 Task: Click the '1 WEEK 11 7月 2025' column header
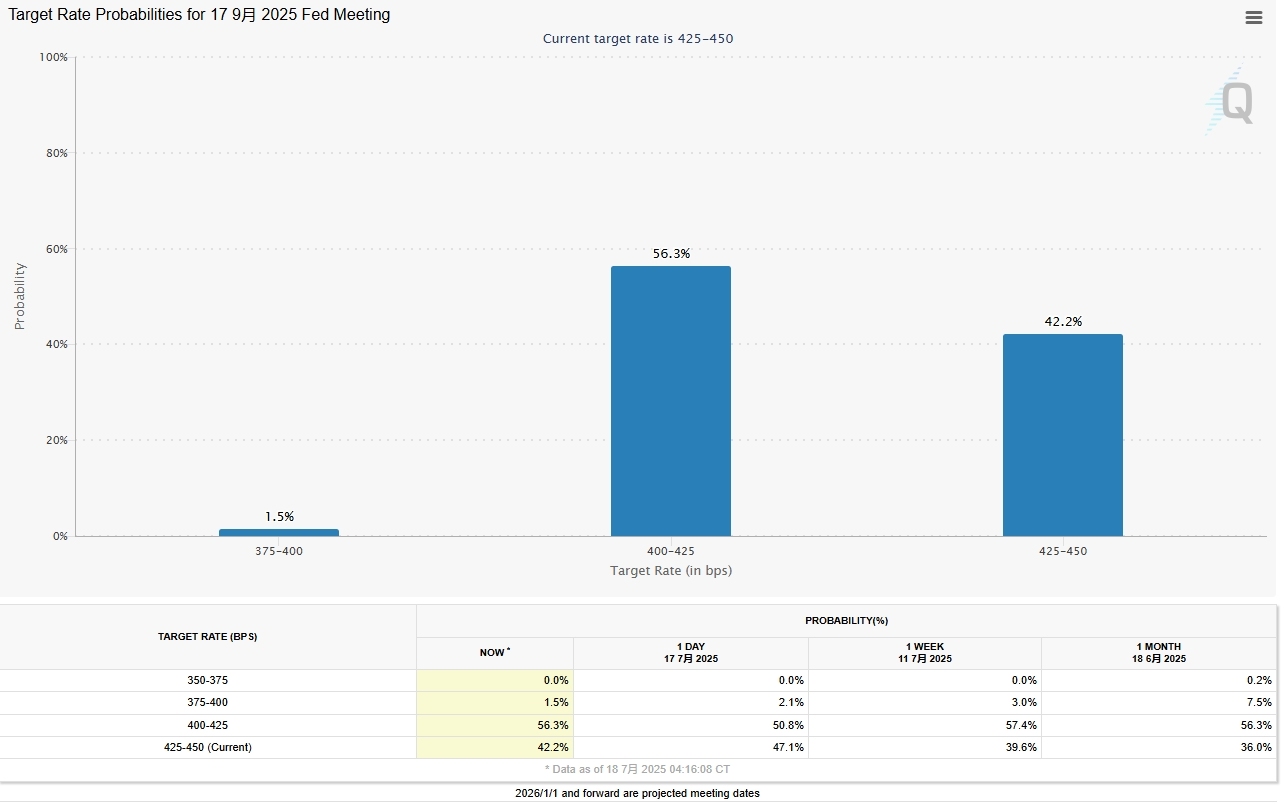click(925, 653)
